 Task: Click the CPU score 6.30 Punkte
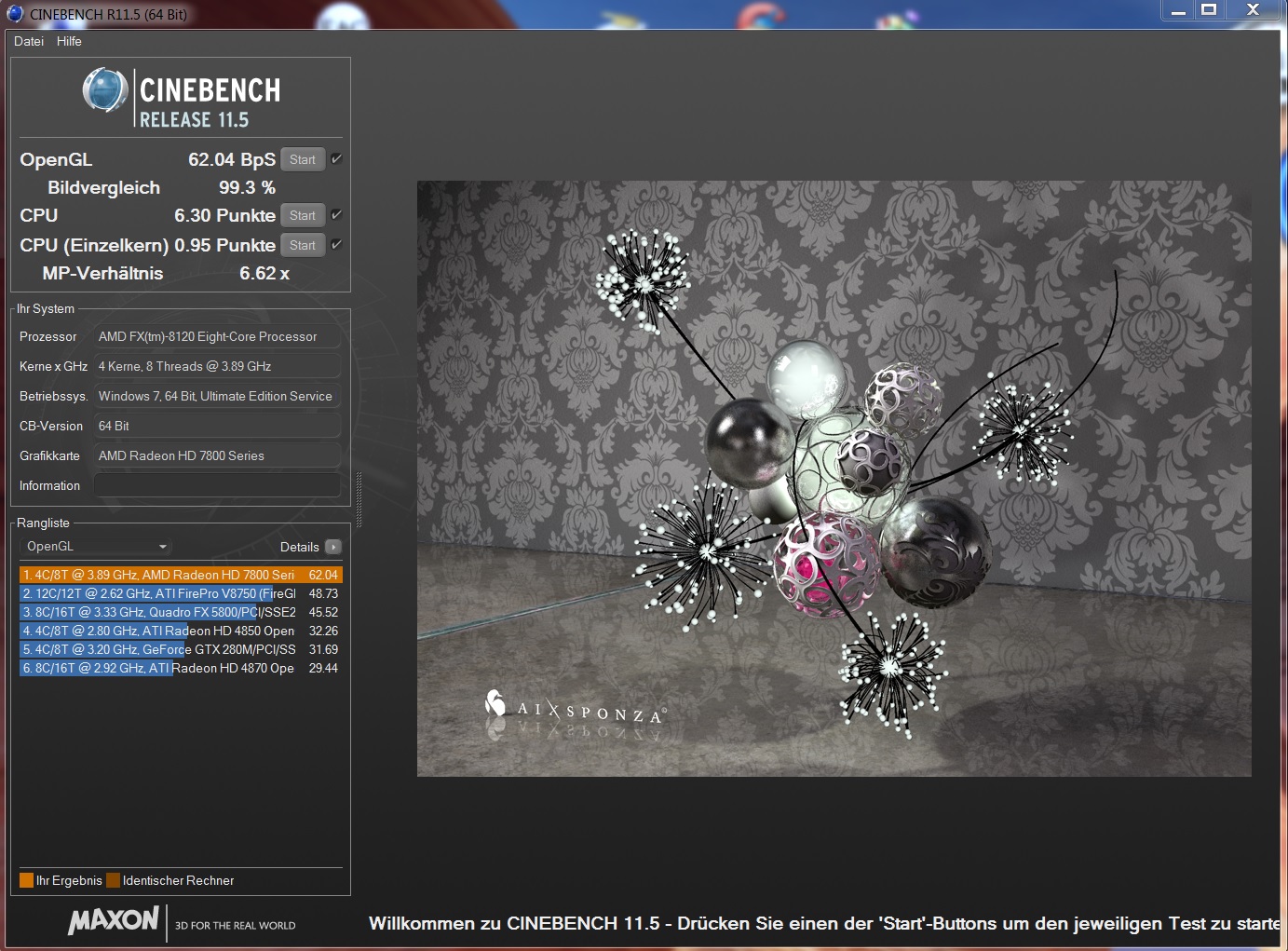[224, 215]
